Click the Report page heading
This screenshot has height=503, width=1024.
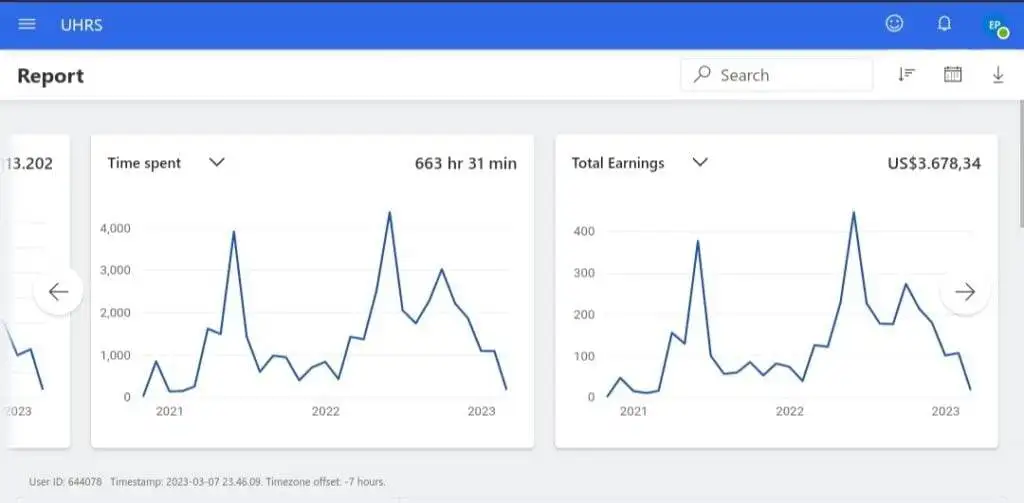51,76
